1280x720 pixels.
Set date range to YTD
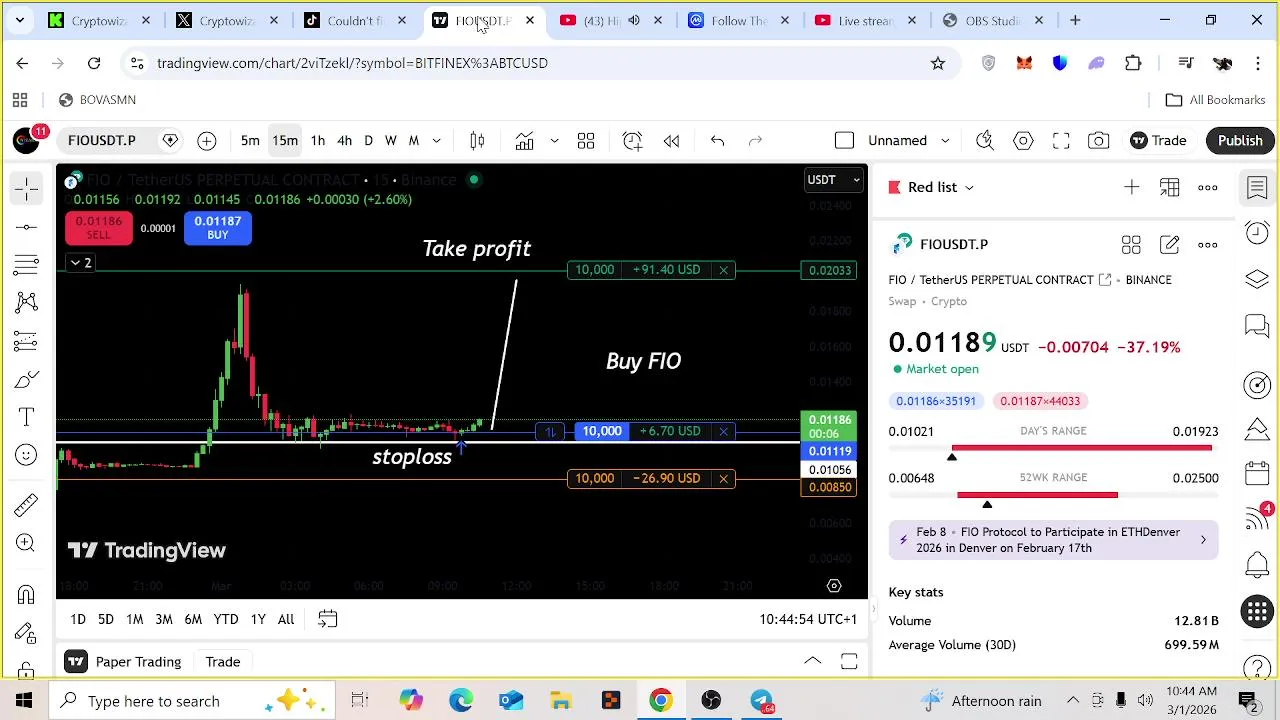pos(226,620)
